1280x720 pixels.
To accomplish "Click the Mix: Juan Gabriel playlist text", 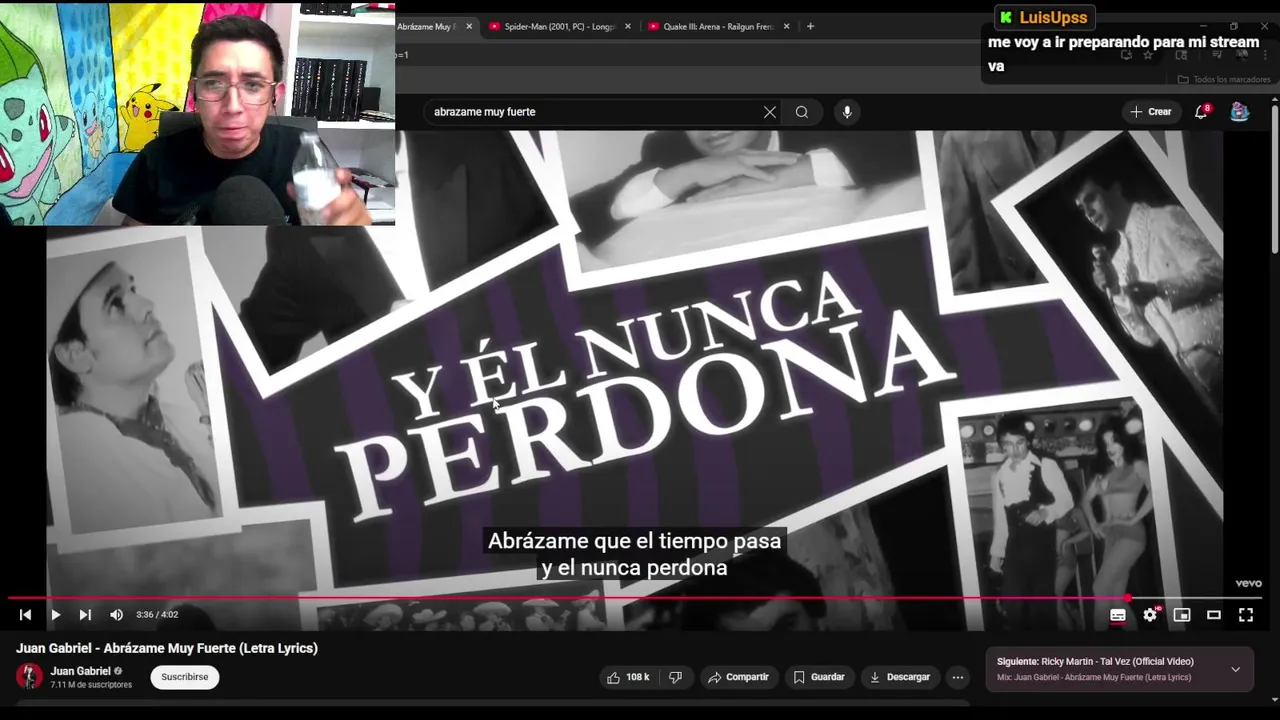I will coord(1094,678).
